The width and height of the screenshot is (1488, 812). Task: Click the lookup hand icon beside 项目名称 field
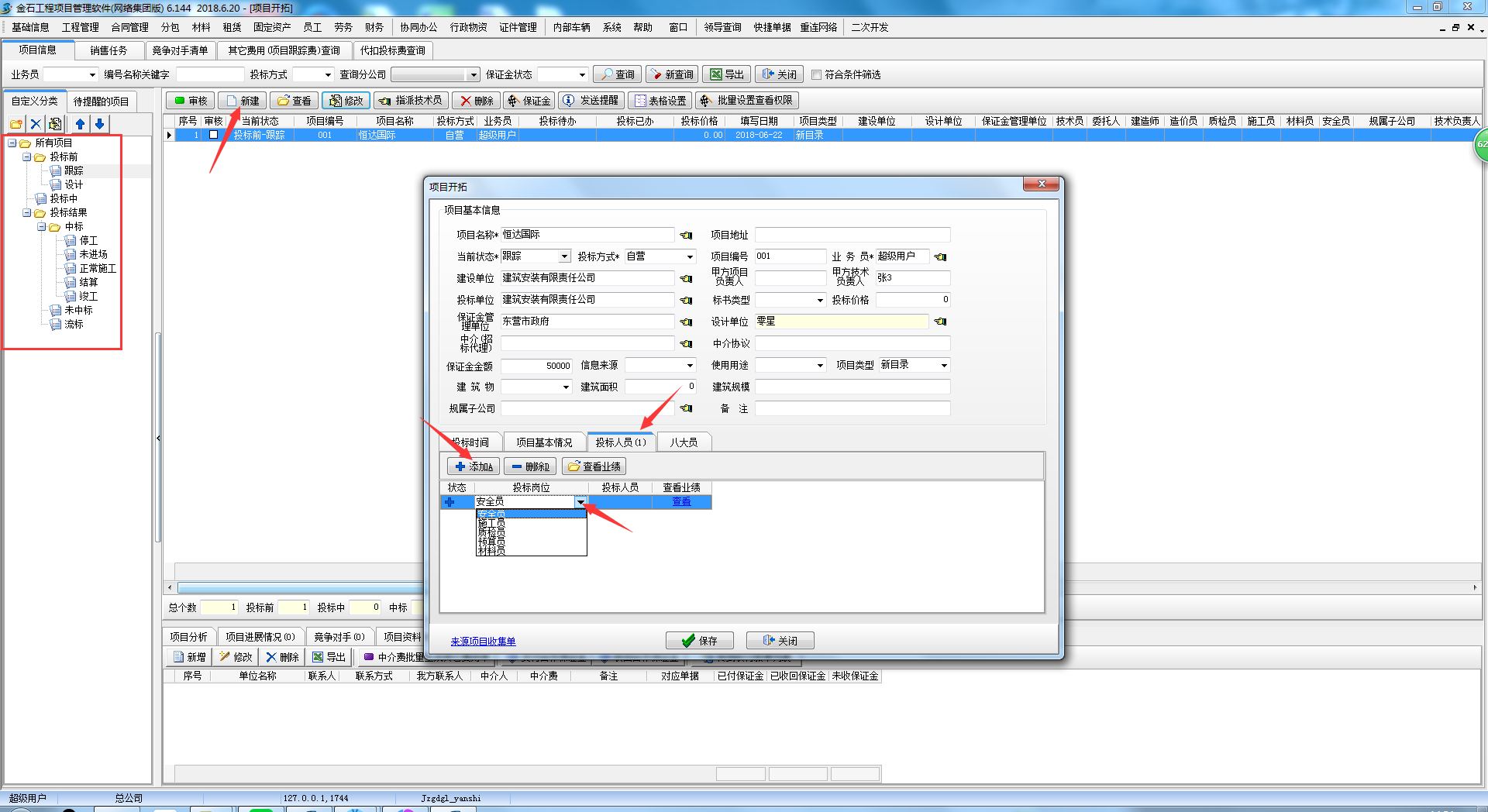(x=686, y=235)
